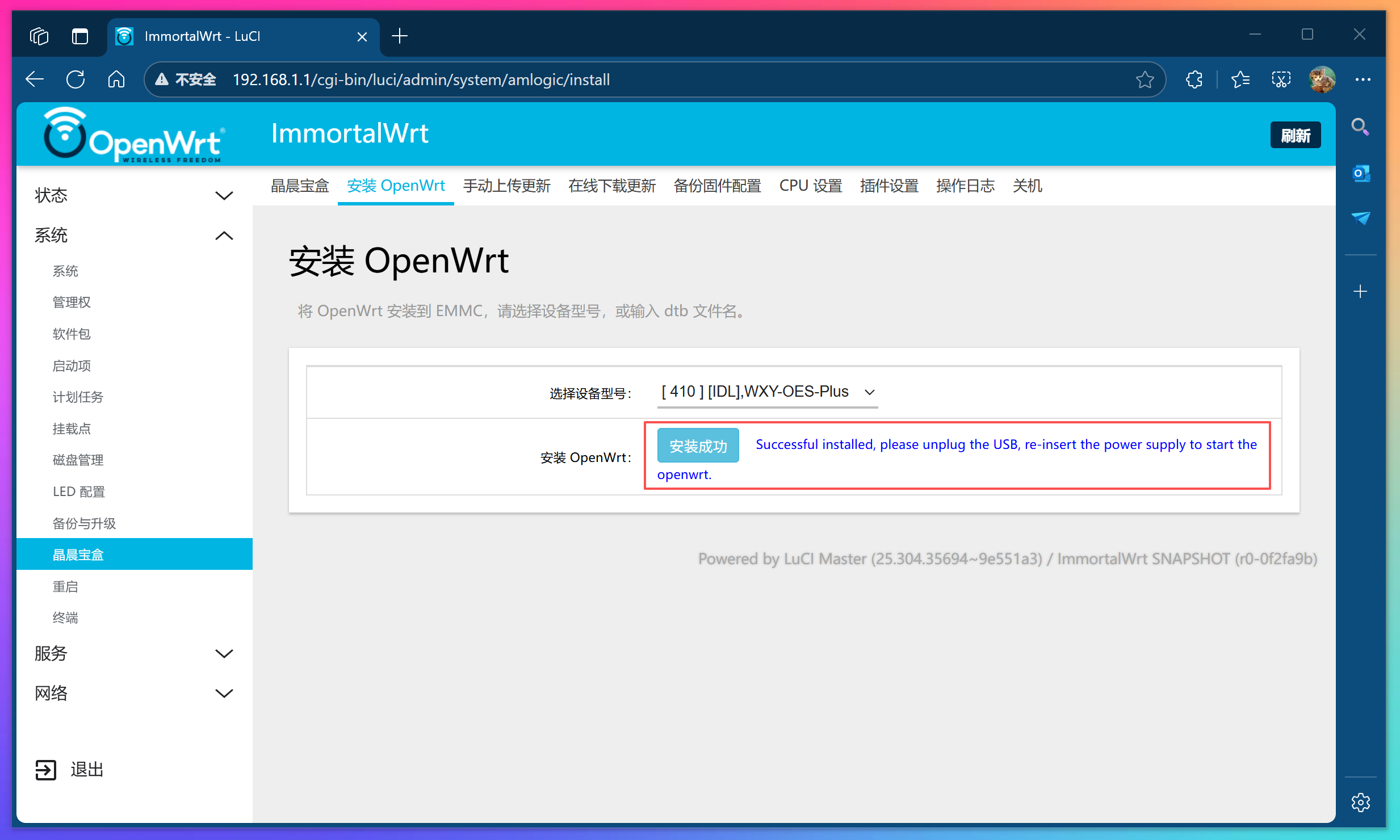
Task: Click the 刷新 refresh button
Action: coord(1296,135)
